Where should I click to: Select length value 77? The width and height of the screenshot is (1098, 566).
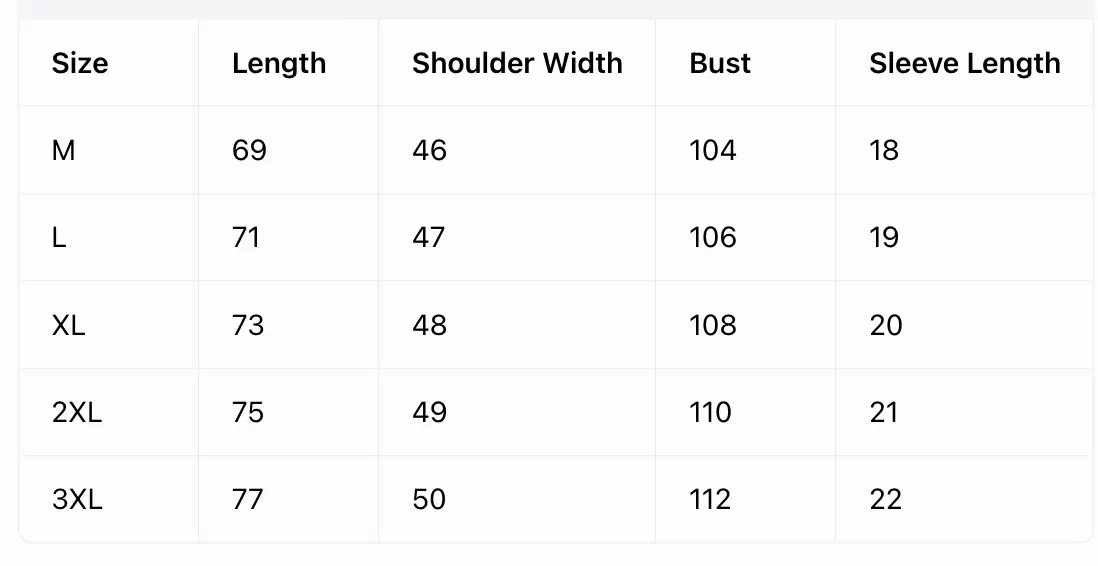[x=248, y=499]
